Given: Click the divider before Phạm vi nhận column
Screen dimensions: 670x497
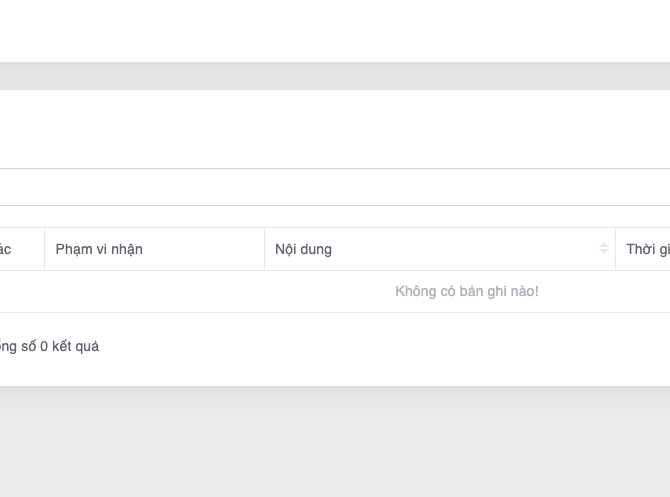Looking at the screenshot, I should tap(44, 249).
